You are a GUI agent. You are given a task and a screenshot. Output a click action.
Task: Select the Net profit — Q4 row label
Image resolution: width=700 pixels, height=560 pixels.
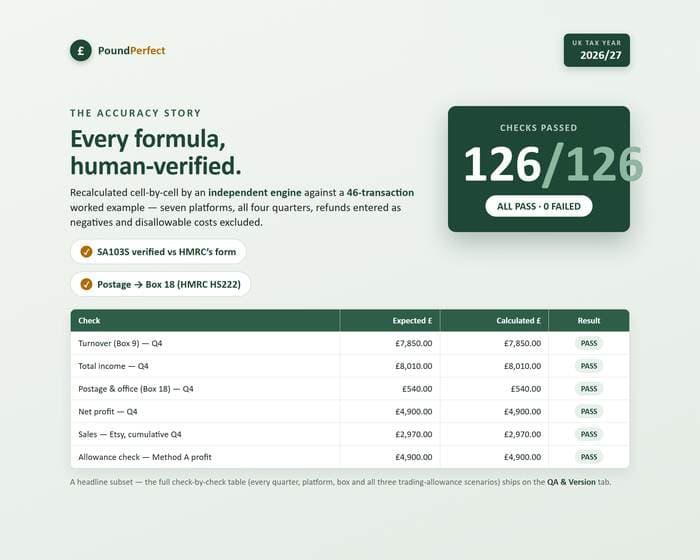[x=108, y=412]
